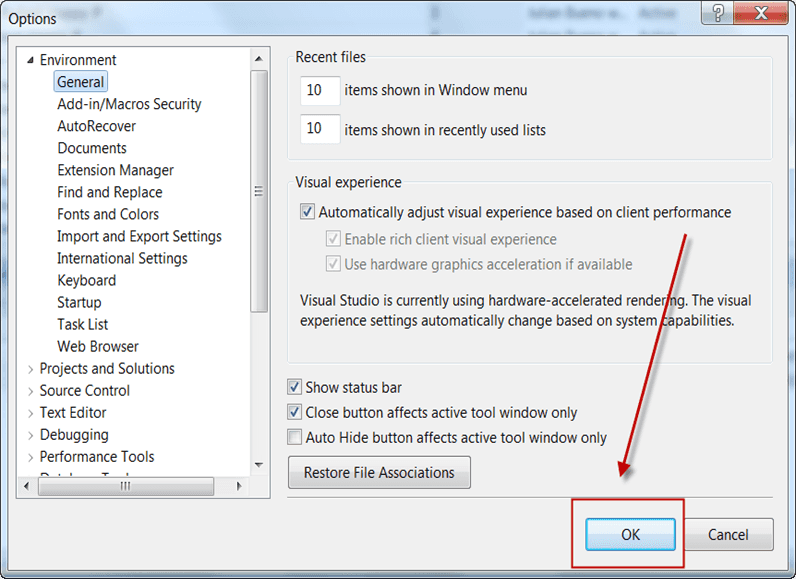796x579 pixels.
Task: Select Fonts and Colors page
Action: tap(108, 214)
